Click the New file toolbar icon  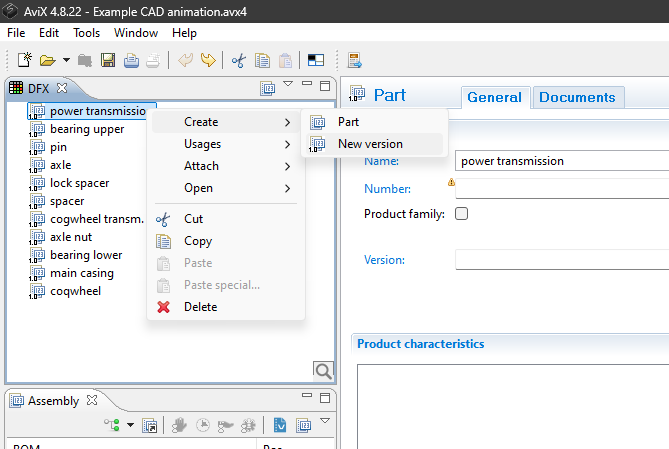click(x=25, y=60)
